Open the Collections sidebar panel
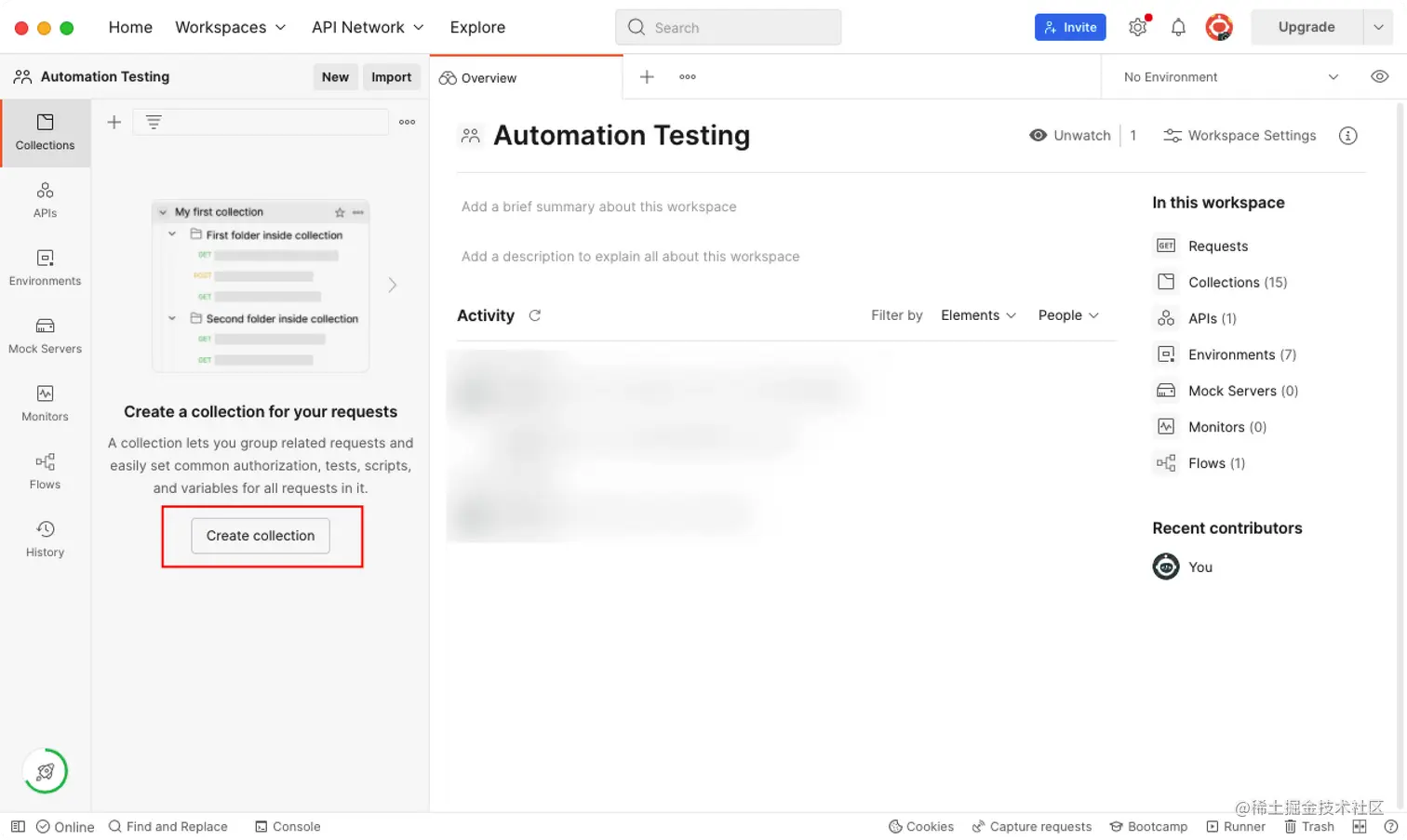 pyautogui.click(x=45, y=133)
